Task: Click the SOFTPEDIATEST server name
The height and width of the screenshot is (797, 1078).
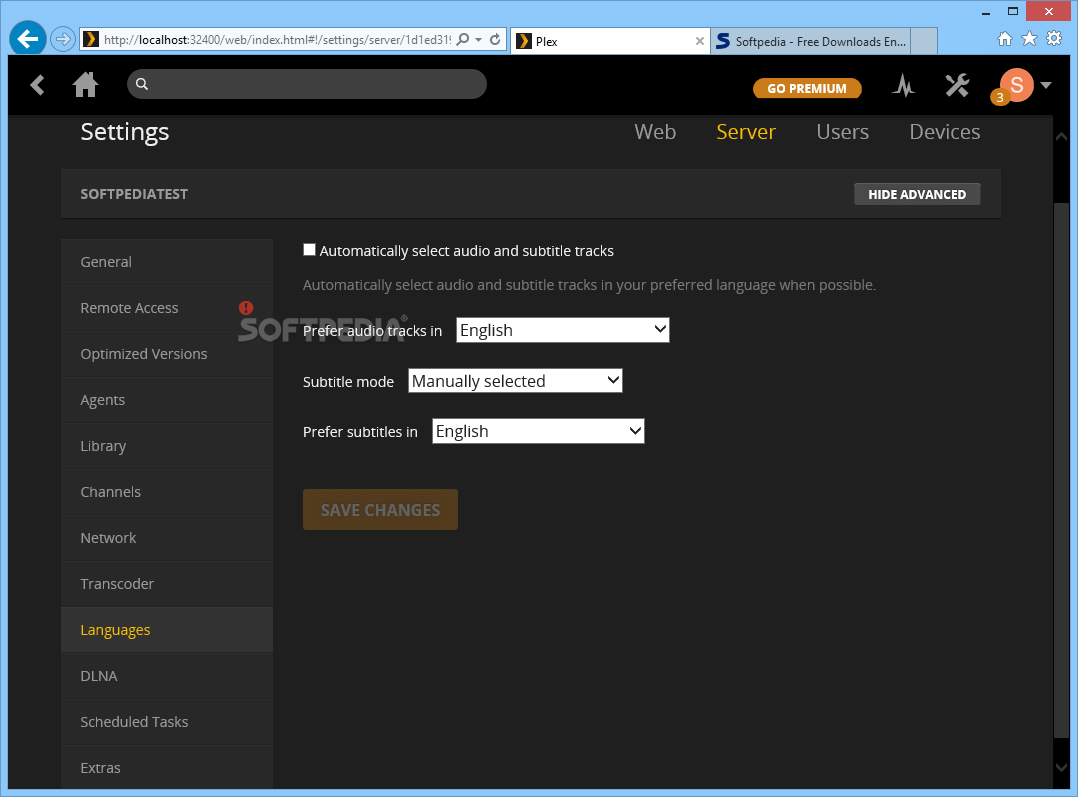Action: click(x=134, y=194)
